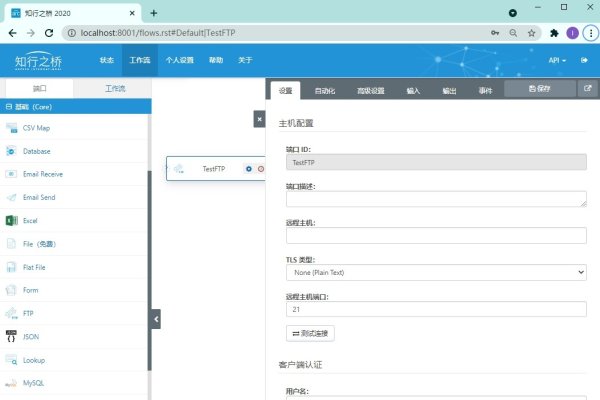Screen dimensions: 600x400
Task: Select the Database connector icon
Action: (11, 151)
